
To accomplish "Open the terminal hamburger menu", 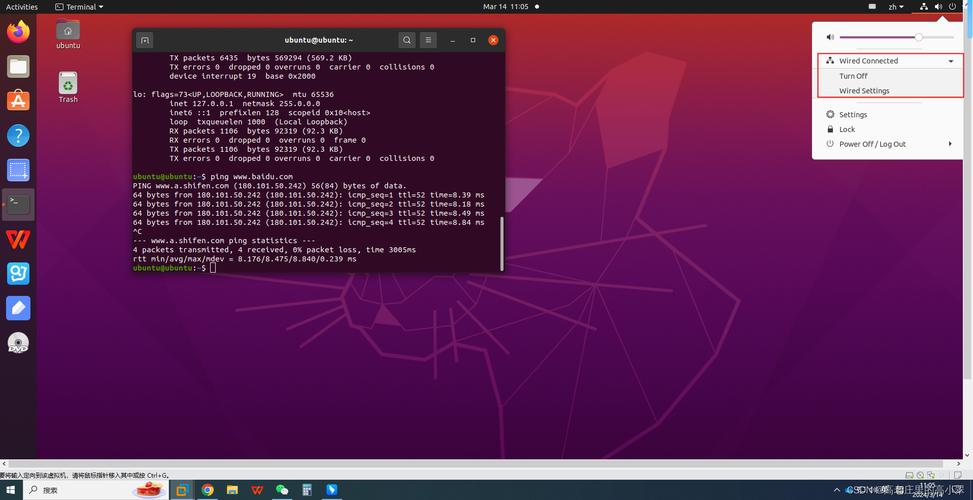I will pos(429,40).
